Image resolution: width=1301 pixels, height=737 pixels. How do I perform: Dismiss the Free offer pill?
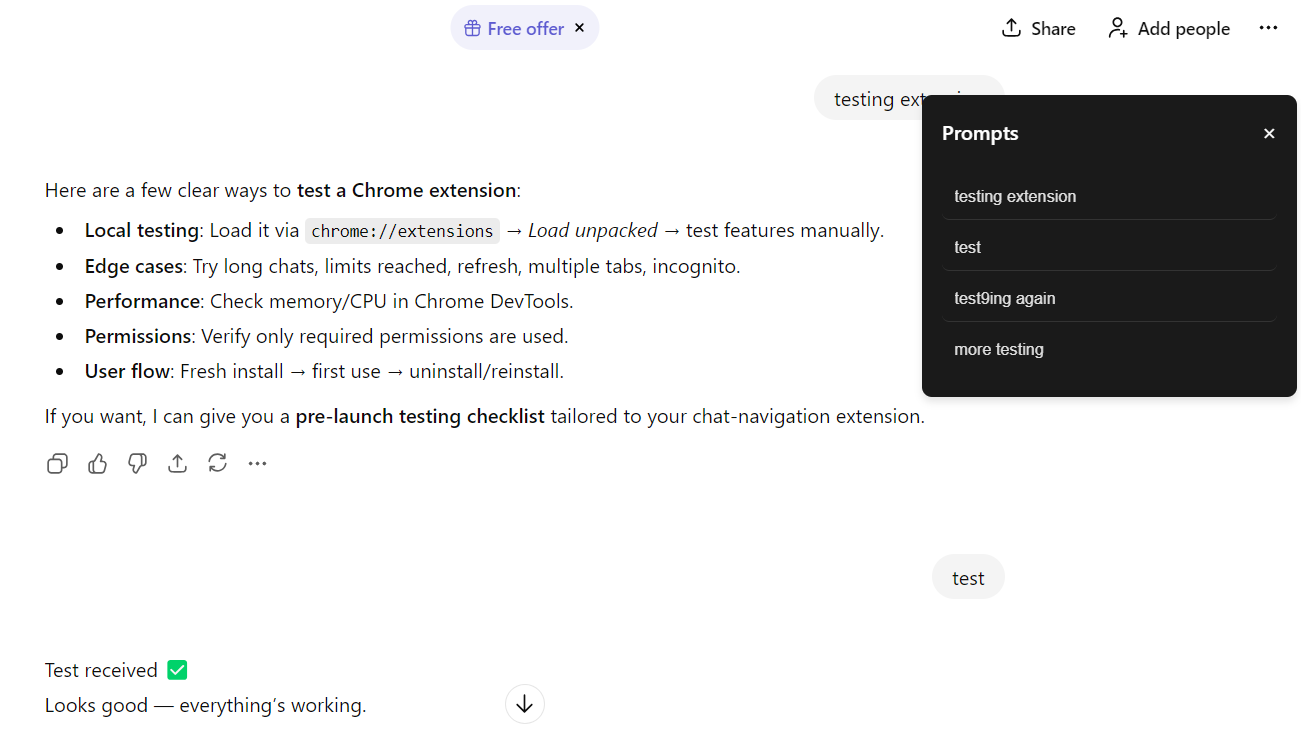click(579, 28)
